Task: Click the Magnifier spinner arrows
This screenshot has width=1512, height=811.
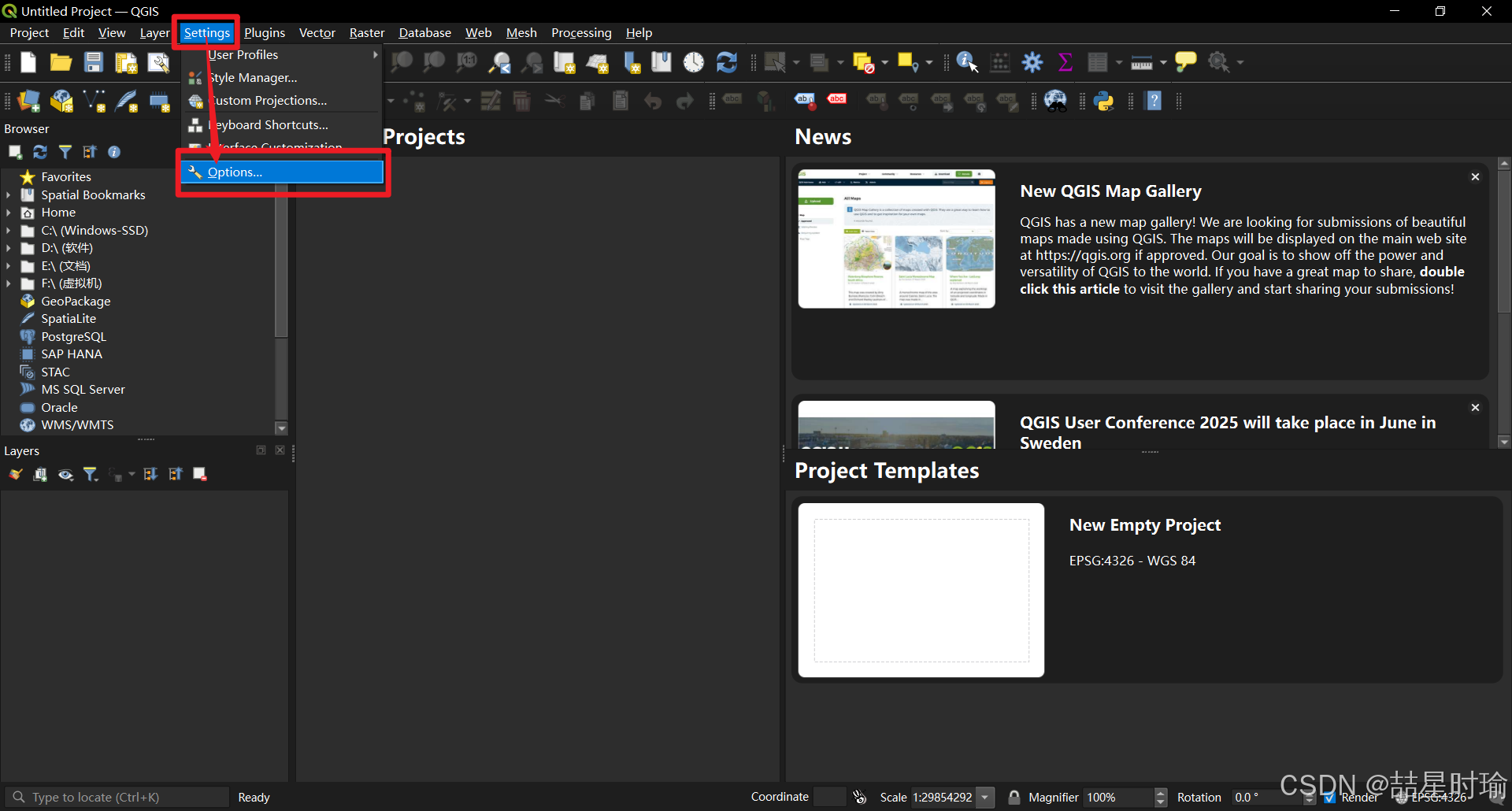Action: (1160, 798)
